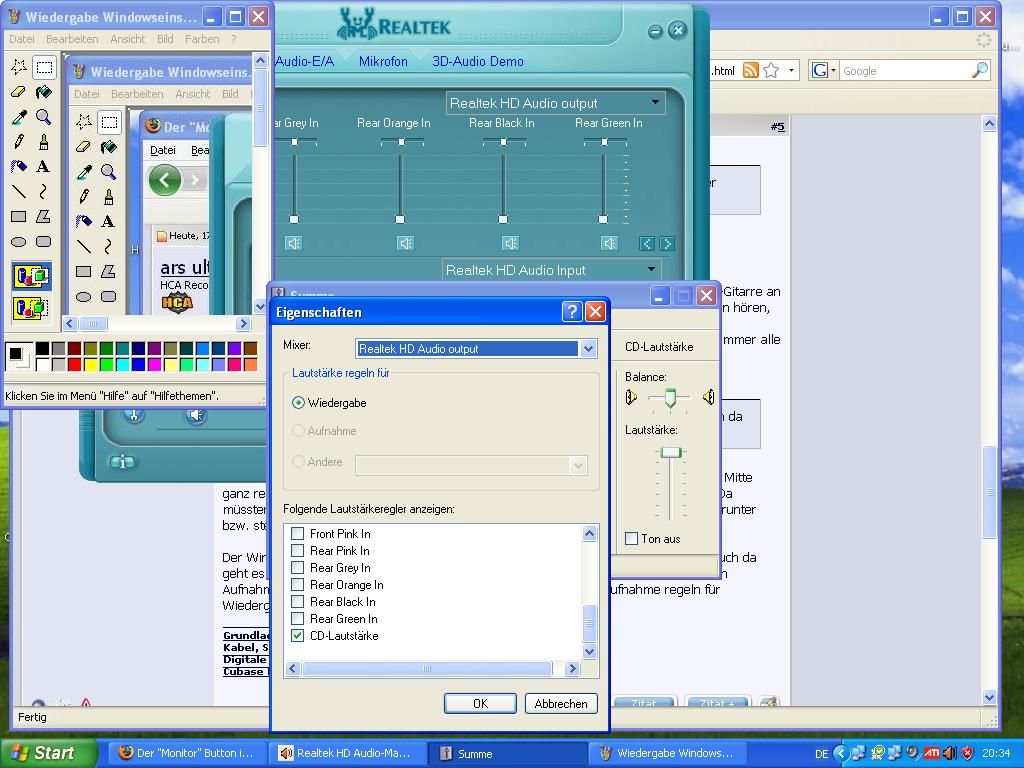Choose the Rounded Rectangle tool in Paint's main toolbox

(44, 242)
